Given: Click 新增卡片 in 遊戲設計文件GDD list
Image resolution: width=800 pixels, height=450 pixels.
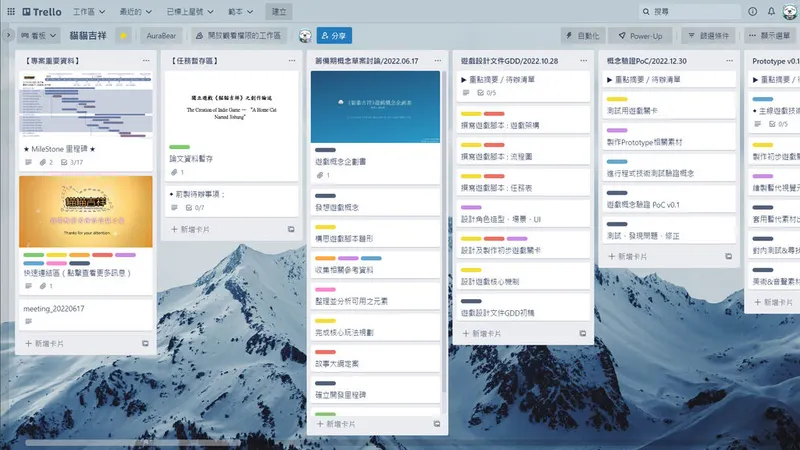Looking at the screenshot, I should (x=482, y=334).
